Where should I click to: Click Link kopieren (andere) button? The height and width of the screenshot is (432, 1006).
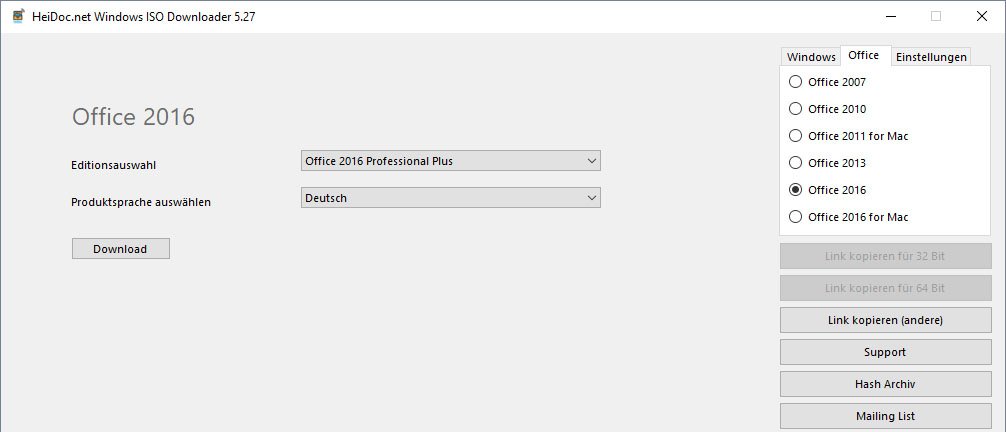(885, 320)
